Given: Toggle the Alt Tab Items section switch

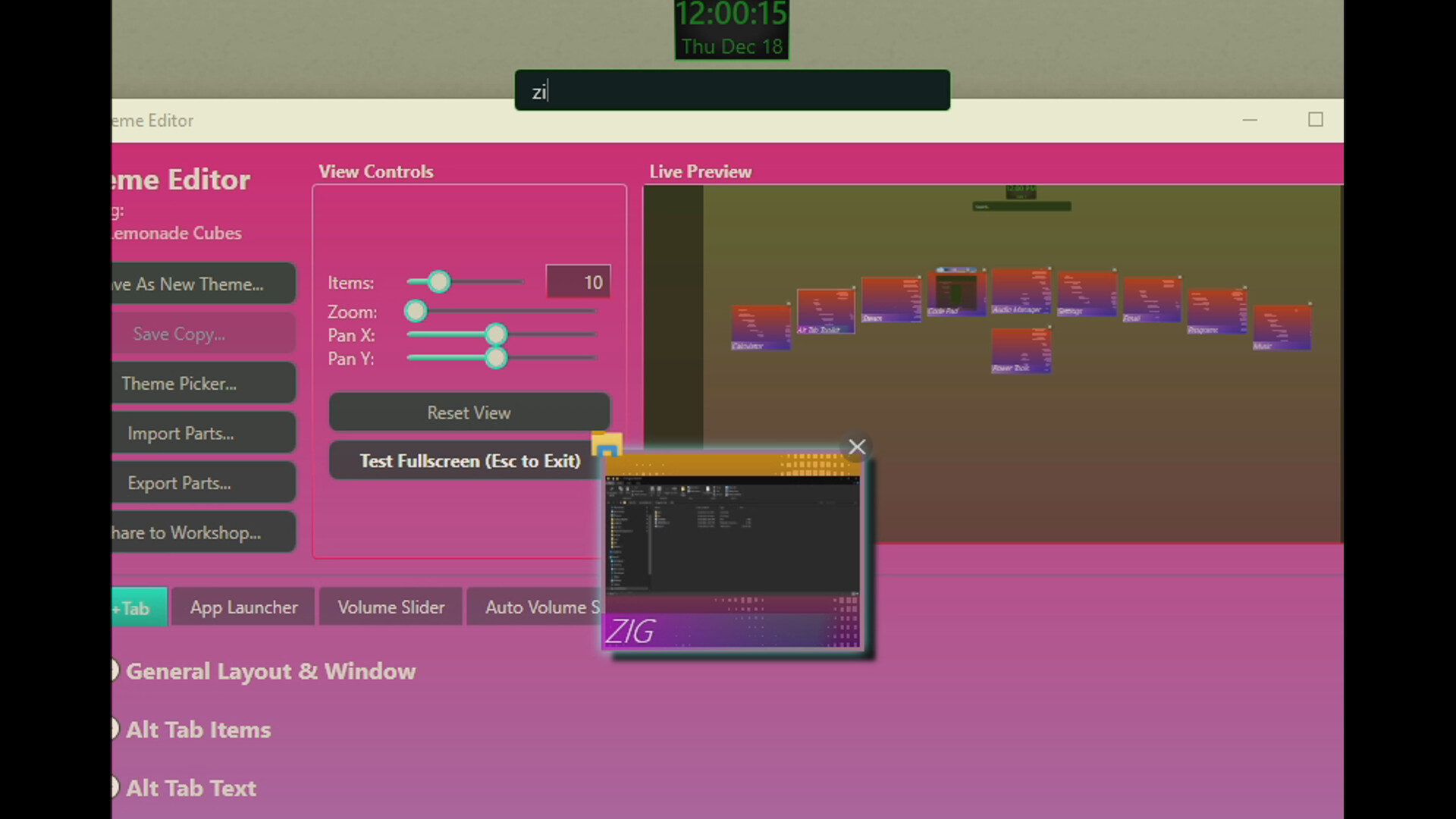Looking at the screenshot, I should click(114, 729).
